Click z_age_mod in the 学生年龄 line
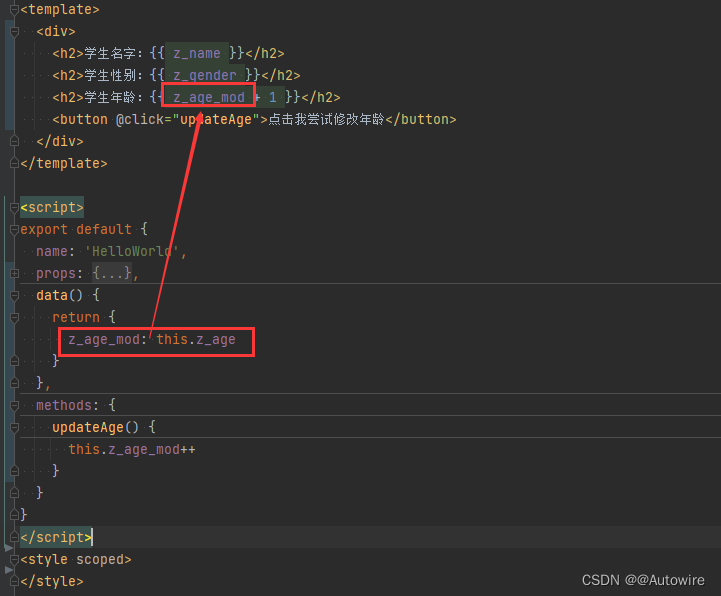 [209, 97]
